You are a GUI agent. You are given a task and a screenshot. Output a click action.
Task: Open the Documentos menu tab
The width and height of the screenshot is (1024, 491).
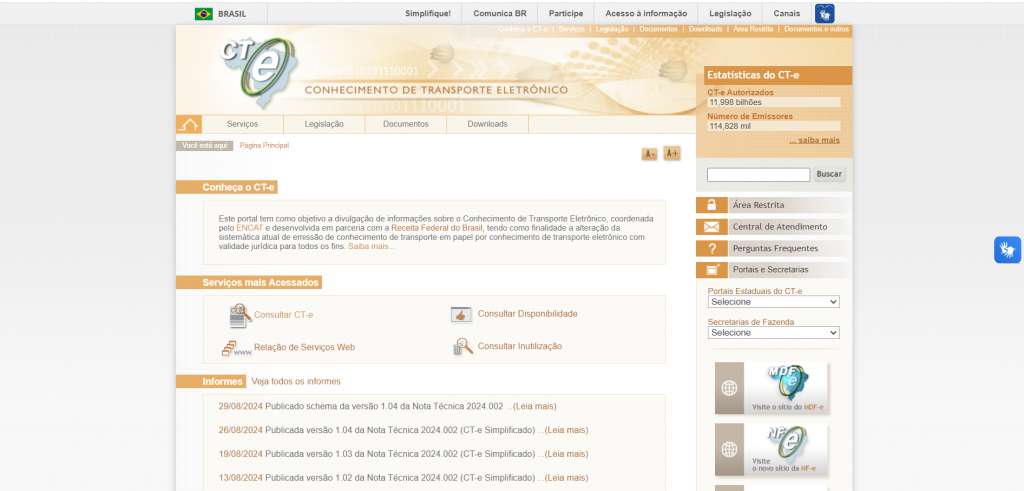point(406,124)
